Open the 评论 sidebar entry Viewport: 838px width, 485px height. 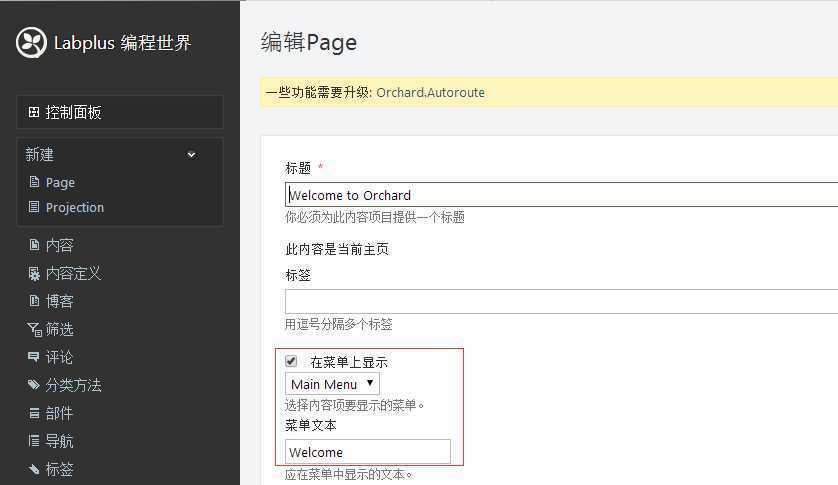(x=59, y=357)
